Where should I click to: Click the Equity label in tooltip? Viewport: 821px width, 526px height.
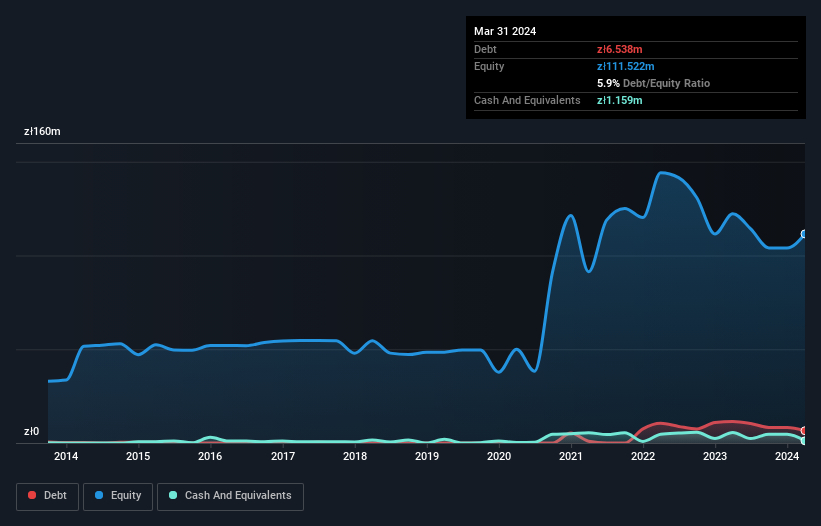pyautogui.click(x=489, y=66)
